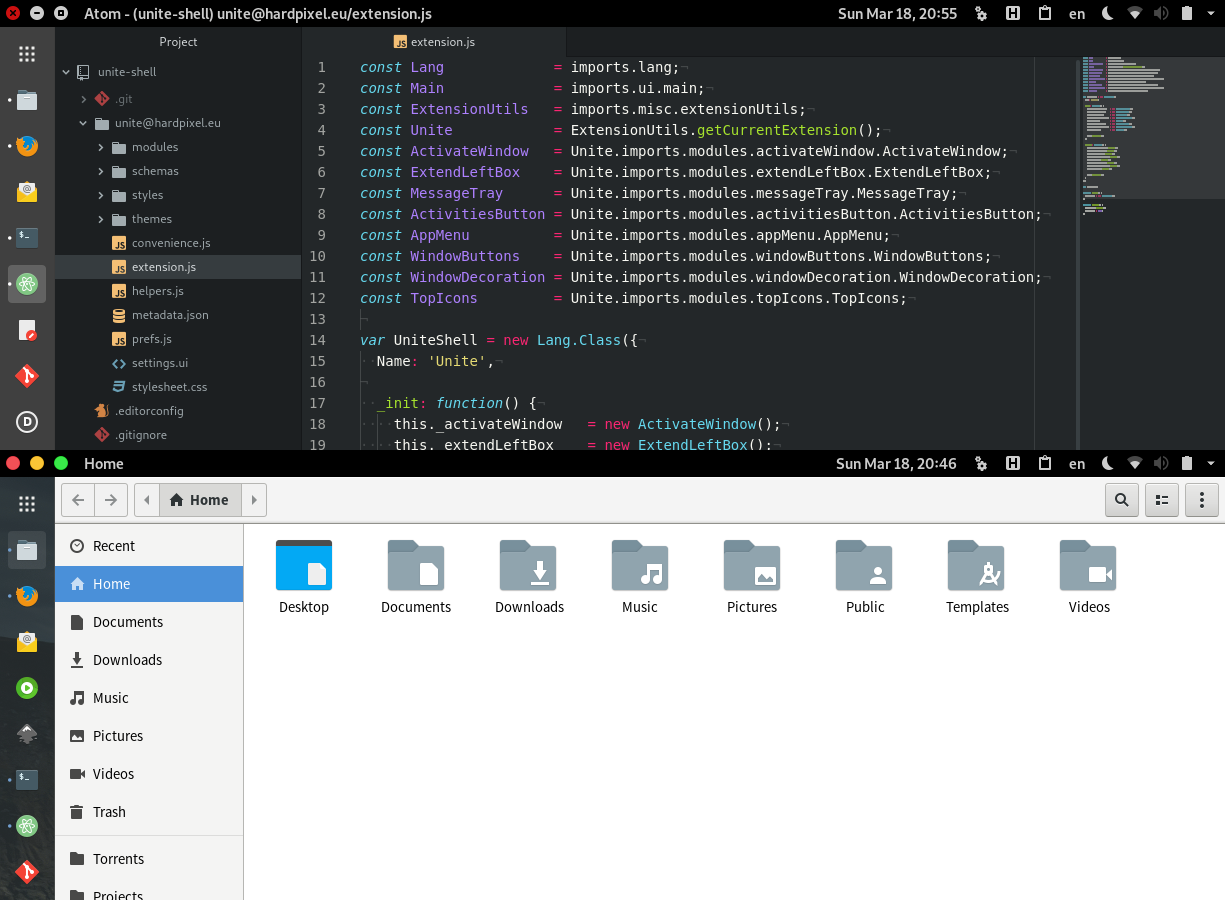Click 'UniteShell' on code line 14
Image resolution: width=1225 pixels, height=900 pixels.
pos(436,340)
